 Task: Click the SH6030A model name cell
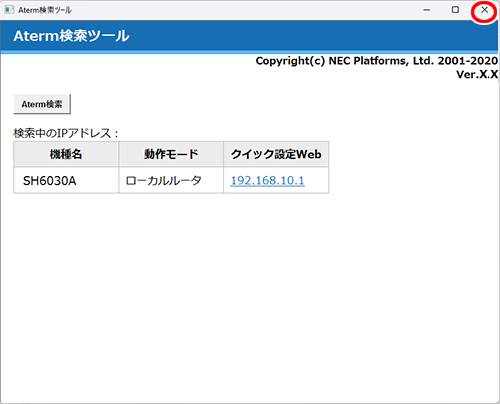(x=66, y=180)
